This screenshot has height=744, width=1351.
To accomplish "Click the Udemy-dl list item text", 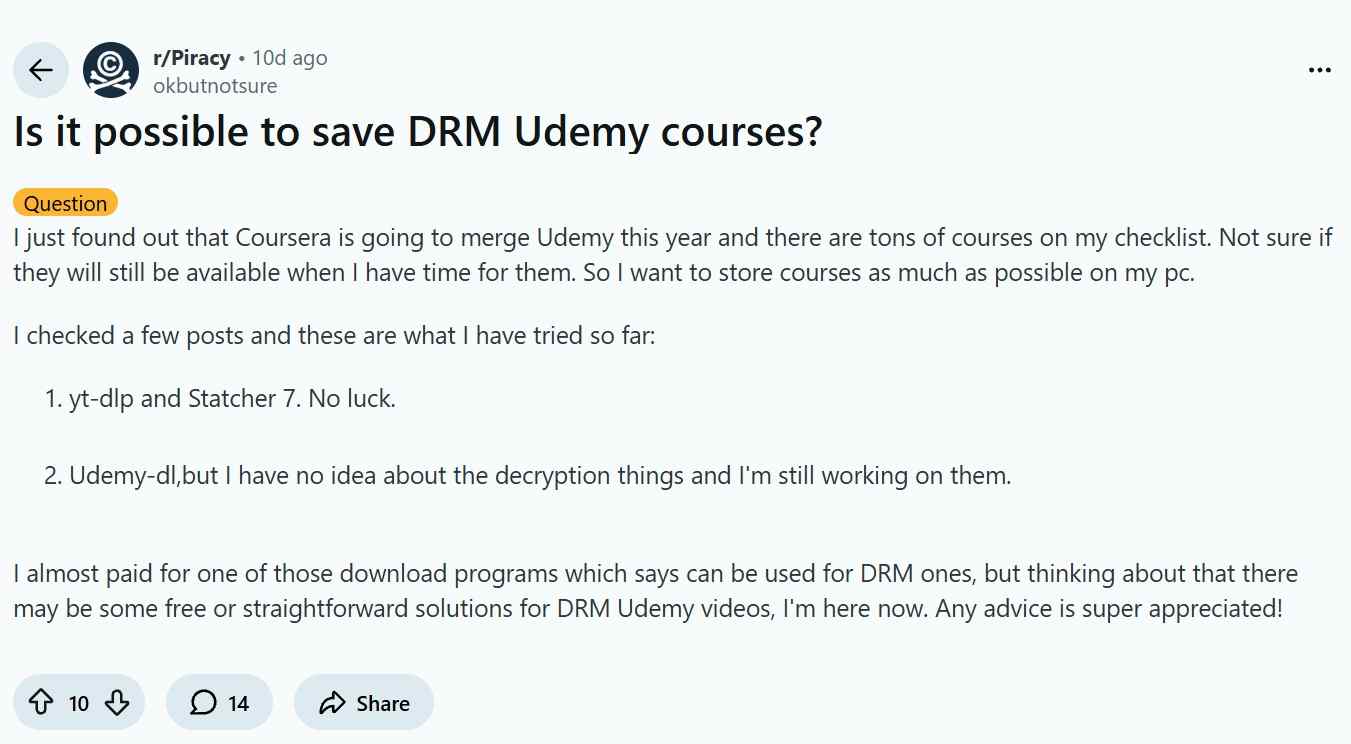I will pos(530,475).
